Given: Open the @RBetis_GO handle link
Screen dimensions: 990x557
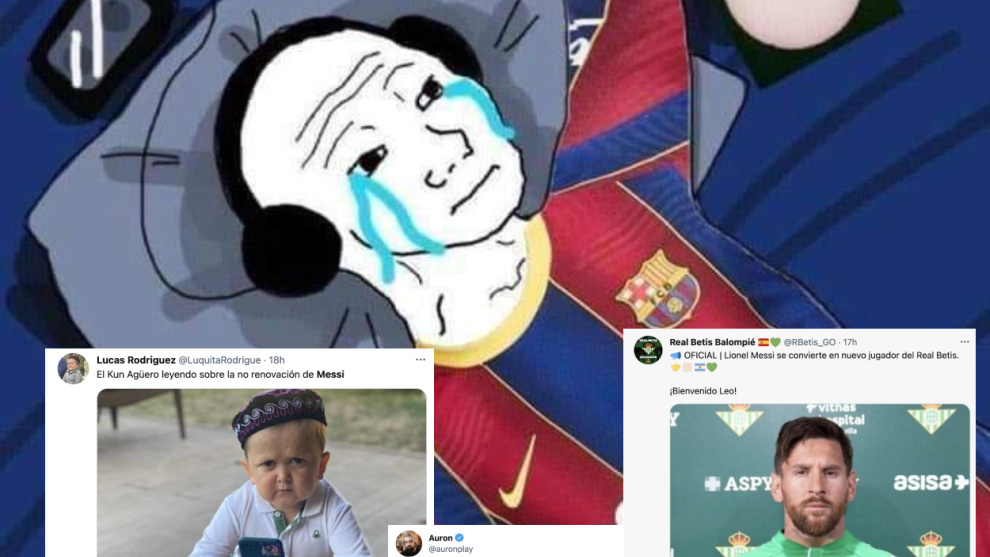Looking at the screenshot, I should tap(809, 342).
